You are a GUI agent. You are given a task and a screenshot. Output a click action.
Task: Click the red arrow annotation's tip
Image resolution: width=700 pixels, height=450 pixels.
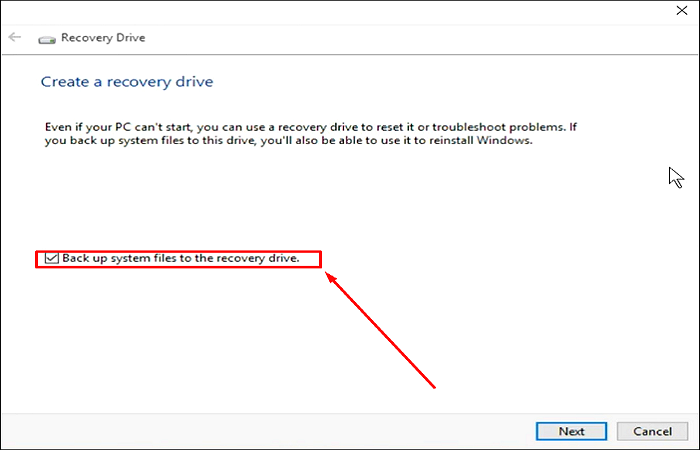(x=331, y=275)
